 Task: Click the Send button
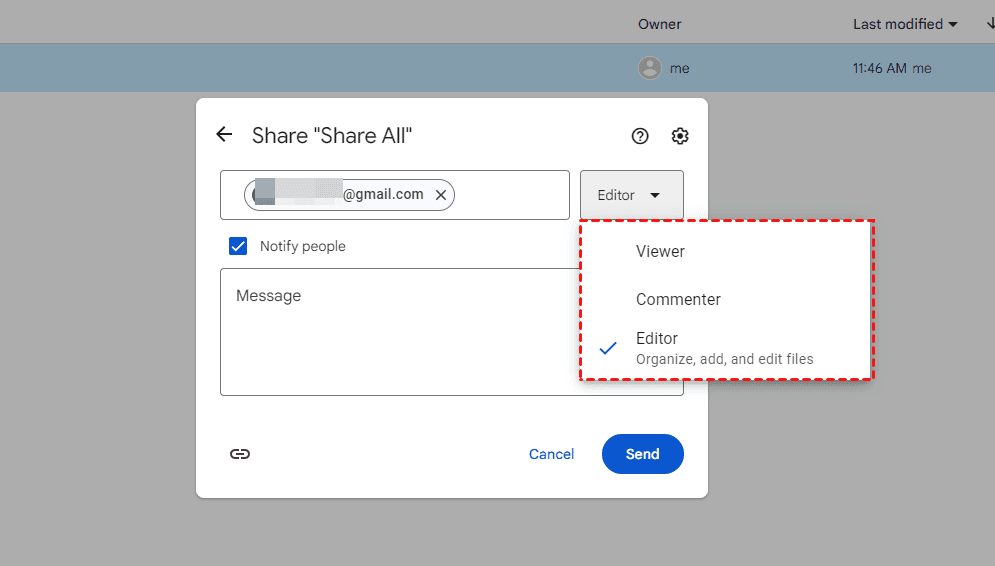click(x=642, y=454)
